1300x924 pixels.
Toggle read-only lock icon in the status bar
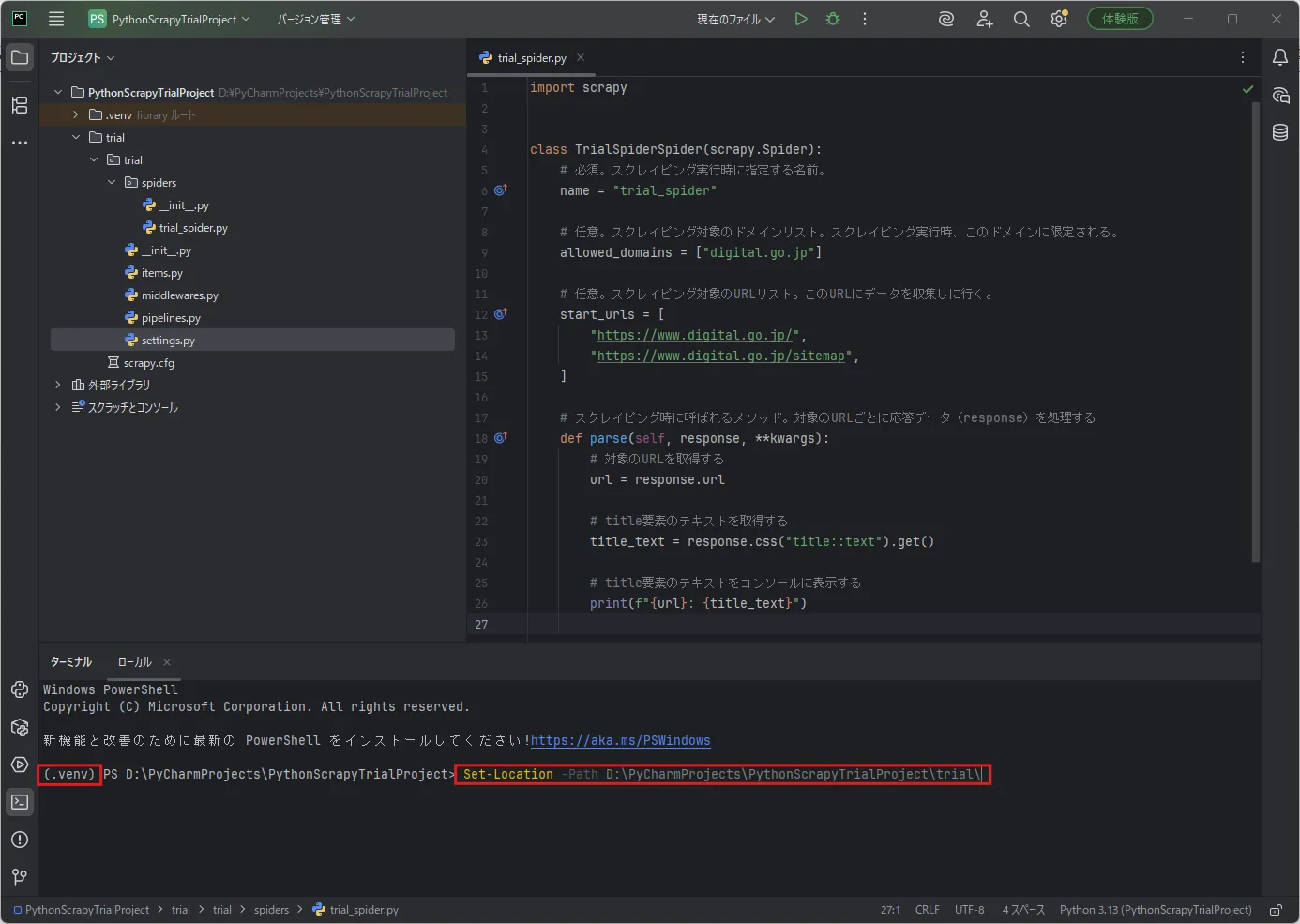coord(1277,910)
